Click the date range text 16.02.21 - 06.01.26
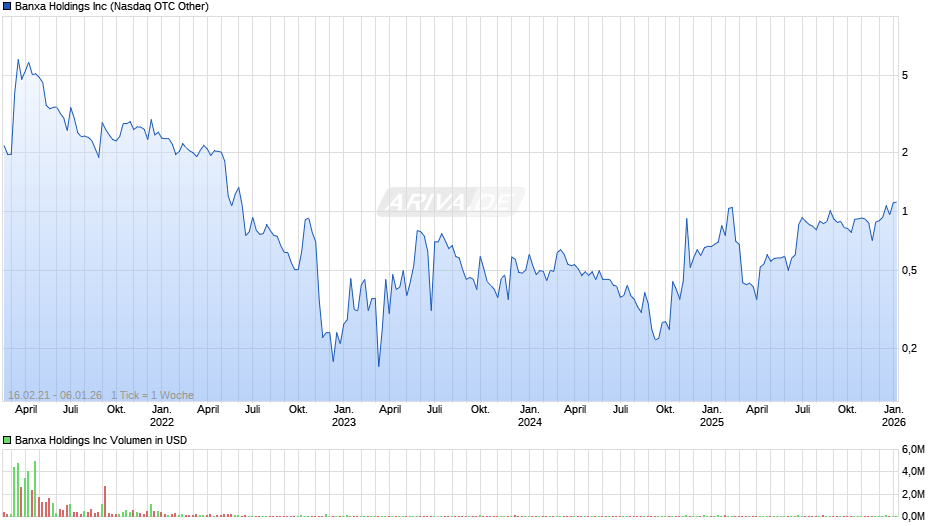 click(55, 395)
